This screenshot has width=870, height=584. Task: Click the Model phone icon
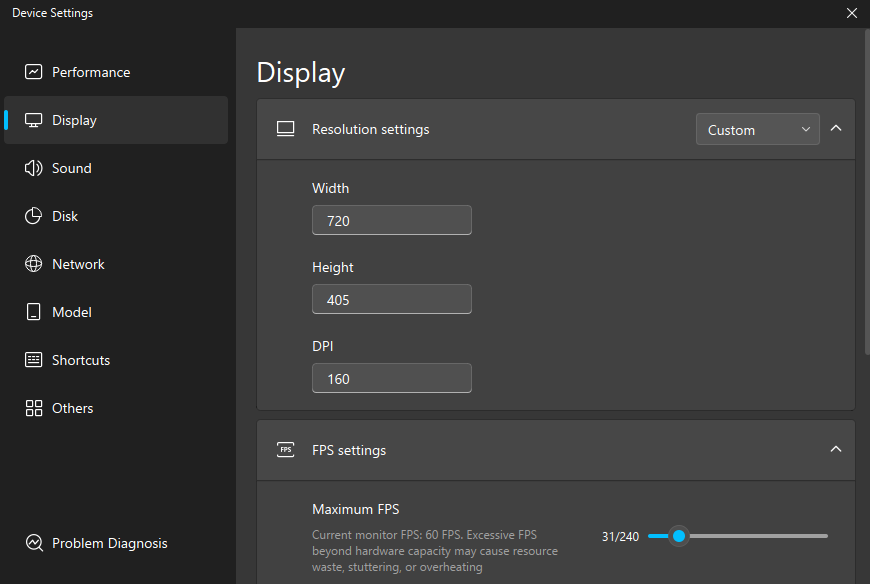click(x=33, y=312)
